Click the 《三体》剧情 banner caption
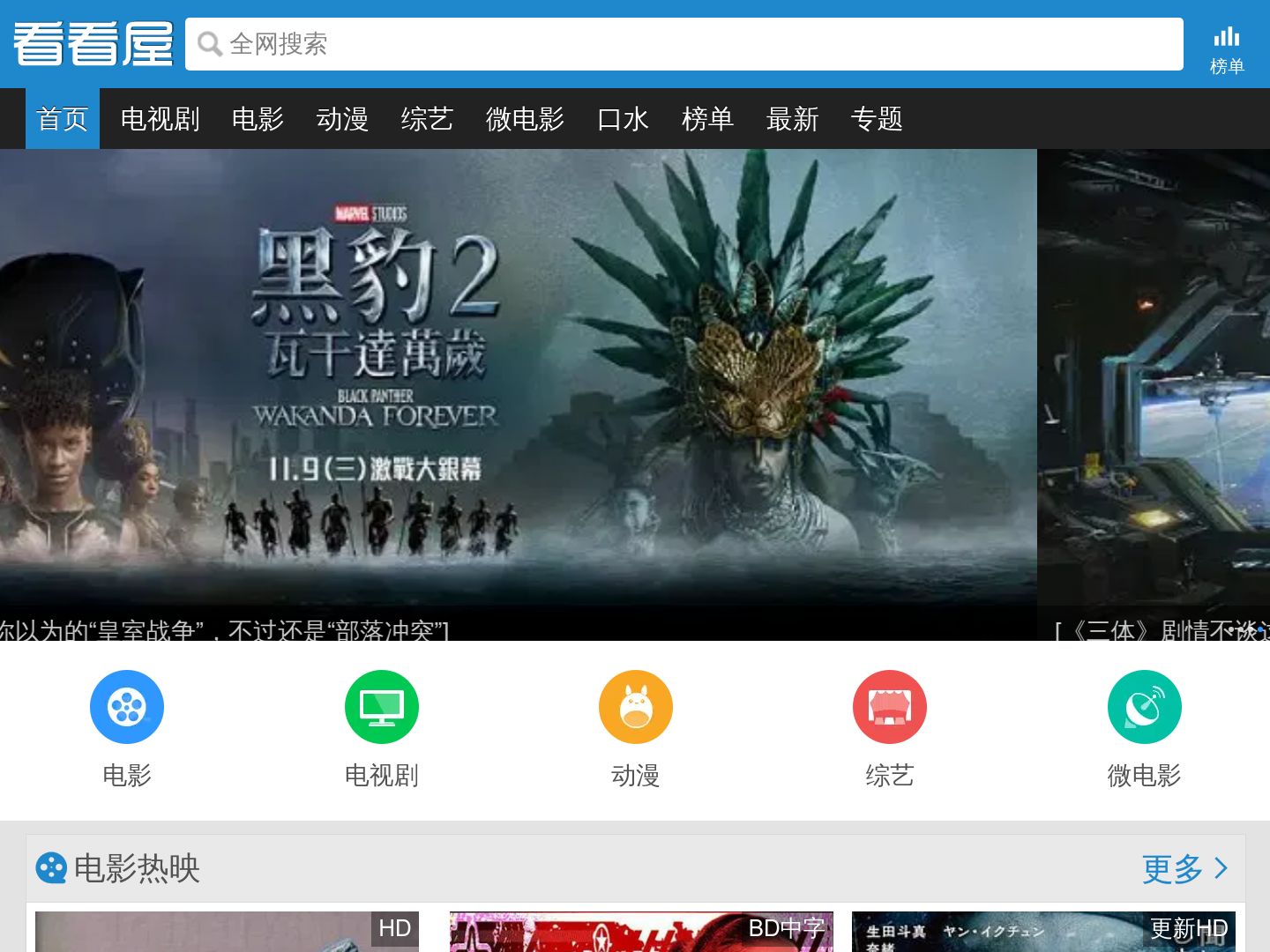Screen dimensions: 1270x952 (1162, 628)
